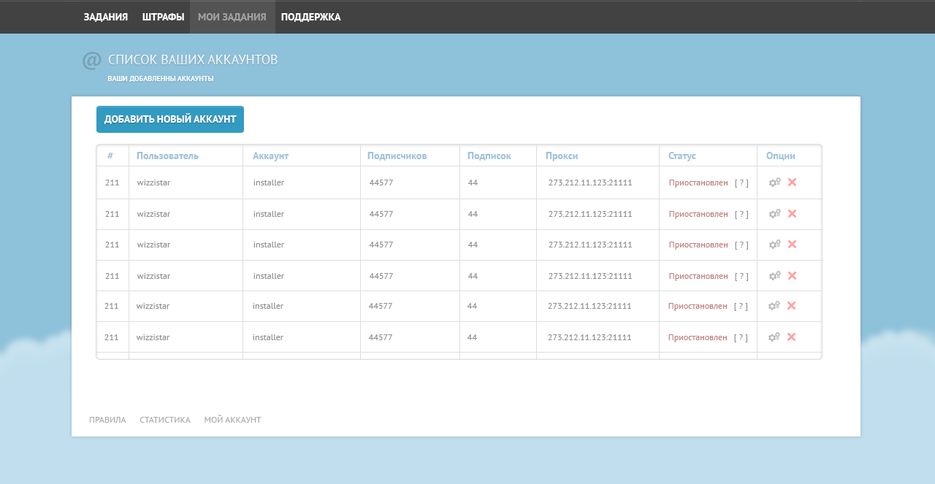Open settings gears in the second account row

click(774, 214)
